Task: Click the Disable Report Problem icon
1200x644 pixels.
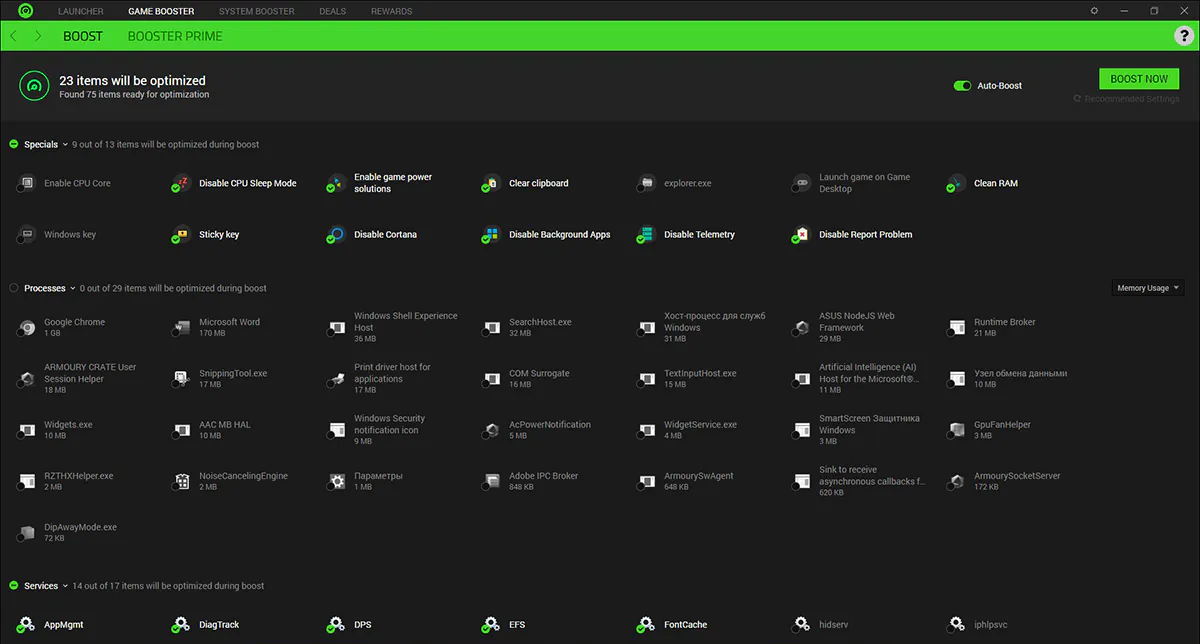Action: point(801,235)
